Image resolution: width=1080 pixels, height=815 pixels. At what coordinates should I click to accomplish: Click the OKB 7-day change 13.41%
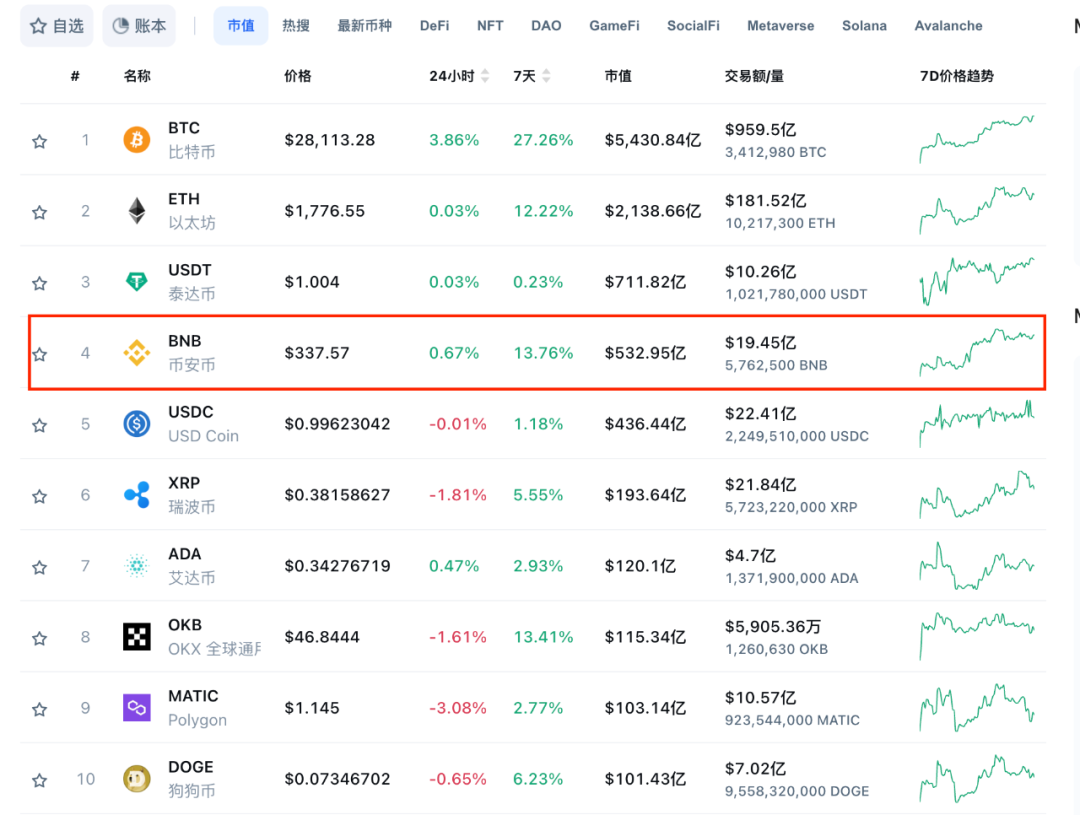click(x=543, y=637)
